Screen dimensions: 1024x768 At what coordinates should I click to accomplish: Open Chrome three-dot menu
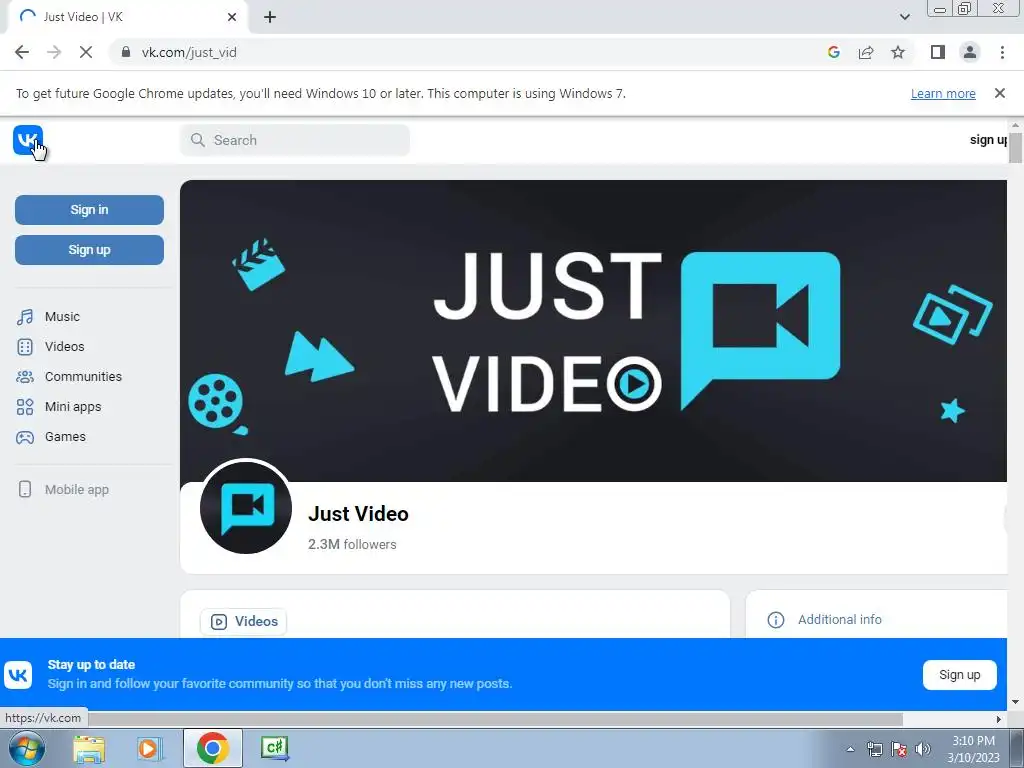click(1002, 52)
